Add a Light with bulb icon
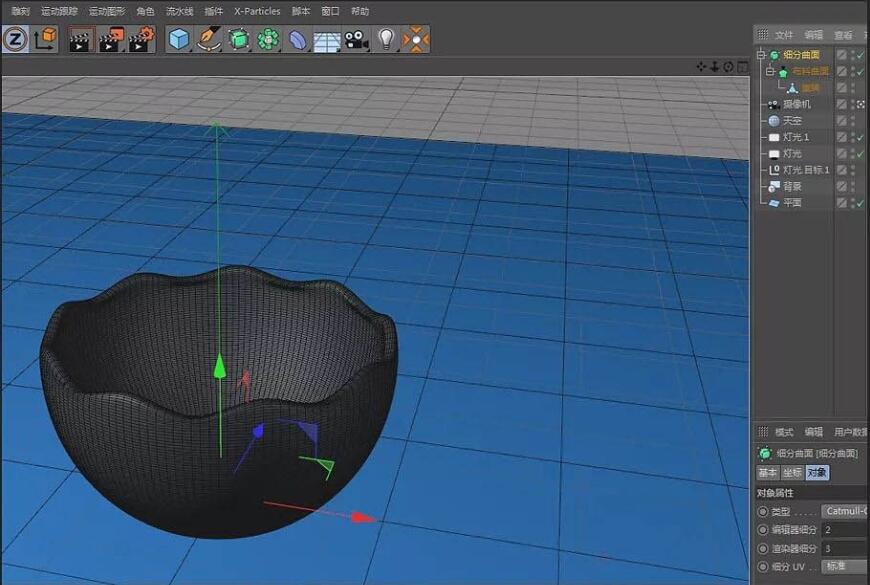 click(x=386, y=39)
